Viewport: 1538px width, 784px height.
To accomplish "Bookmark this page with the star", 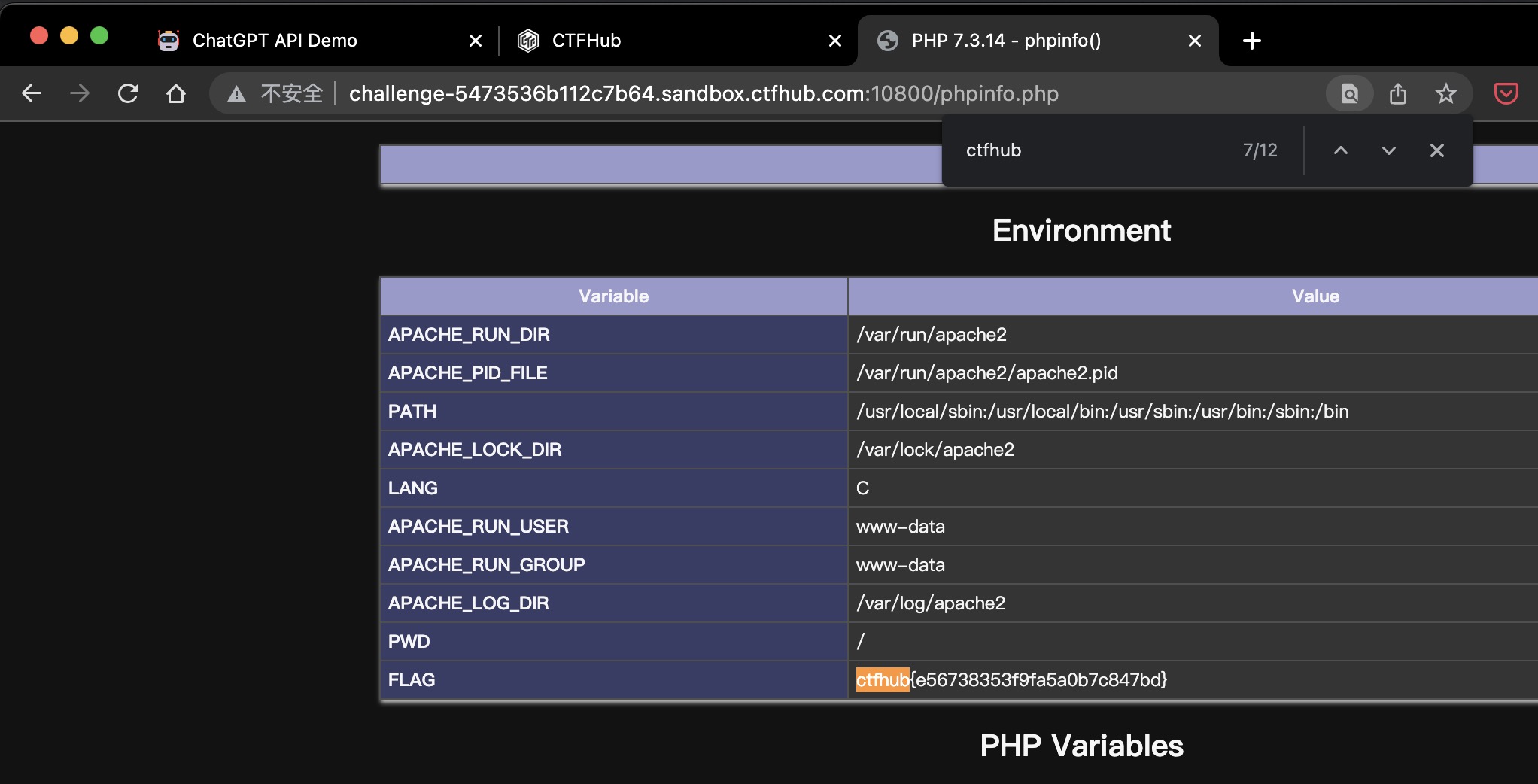I will (1445, 93).
